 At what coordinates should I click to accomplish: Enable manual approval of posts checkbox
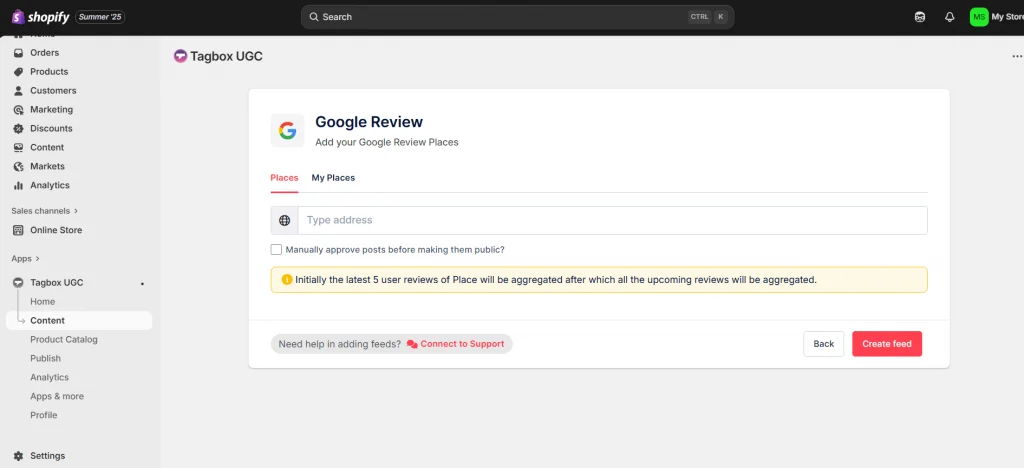pyautogui.click(x=276, y=250)
